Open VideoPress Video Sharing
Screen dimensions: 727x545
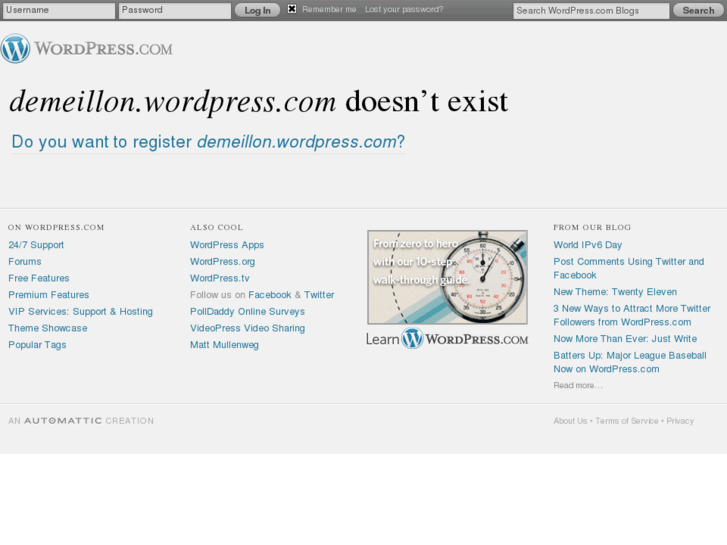point(248,328)
